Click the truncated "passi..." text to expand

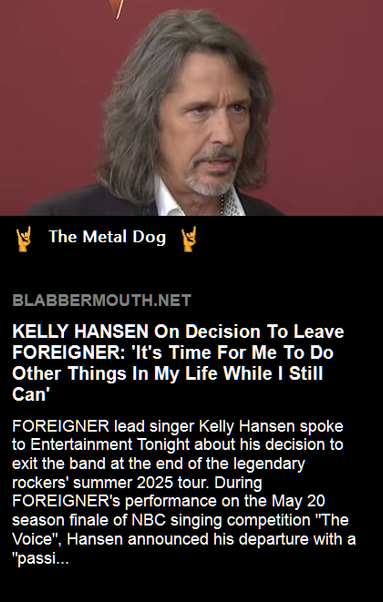tap(41, 559)
